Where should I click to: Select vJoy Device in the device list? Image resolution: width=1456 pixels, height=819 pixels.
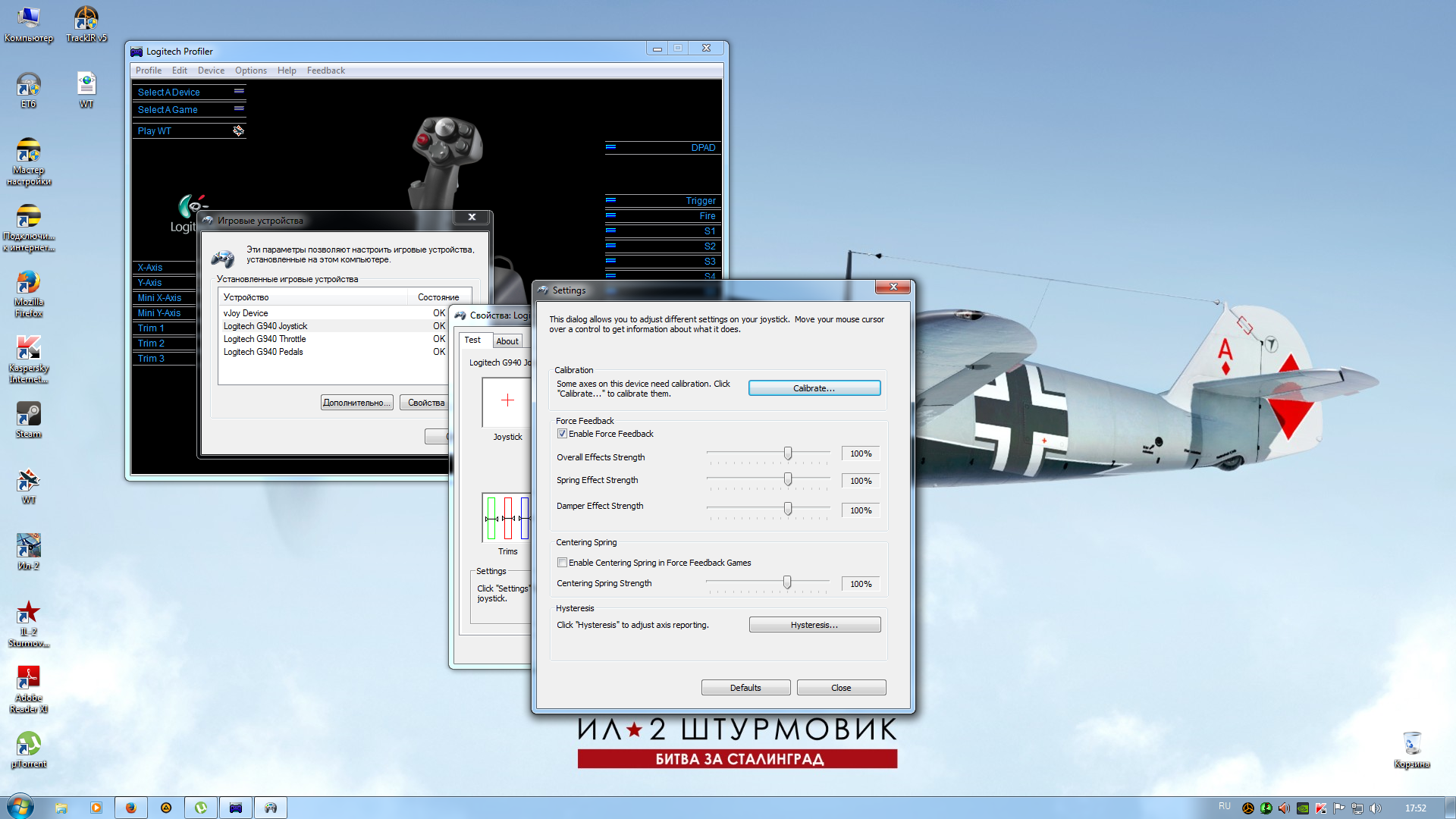click(x=333, y=313)
